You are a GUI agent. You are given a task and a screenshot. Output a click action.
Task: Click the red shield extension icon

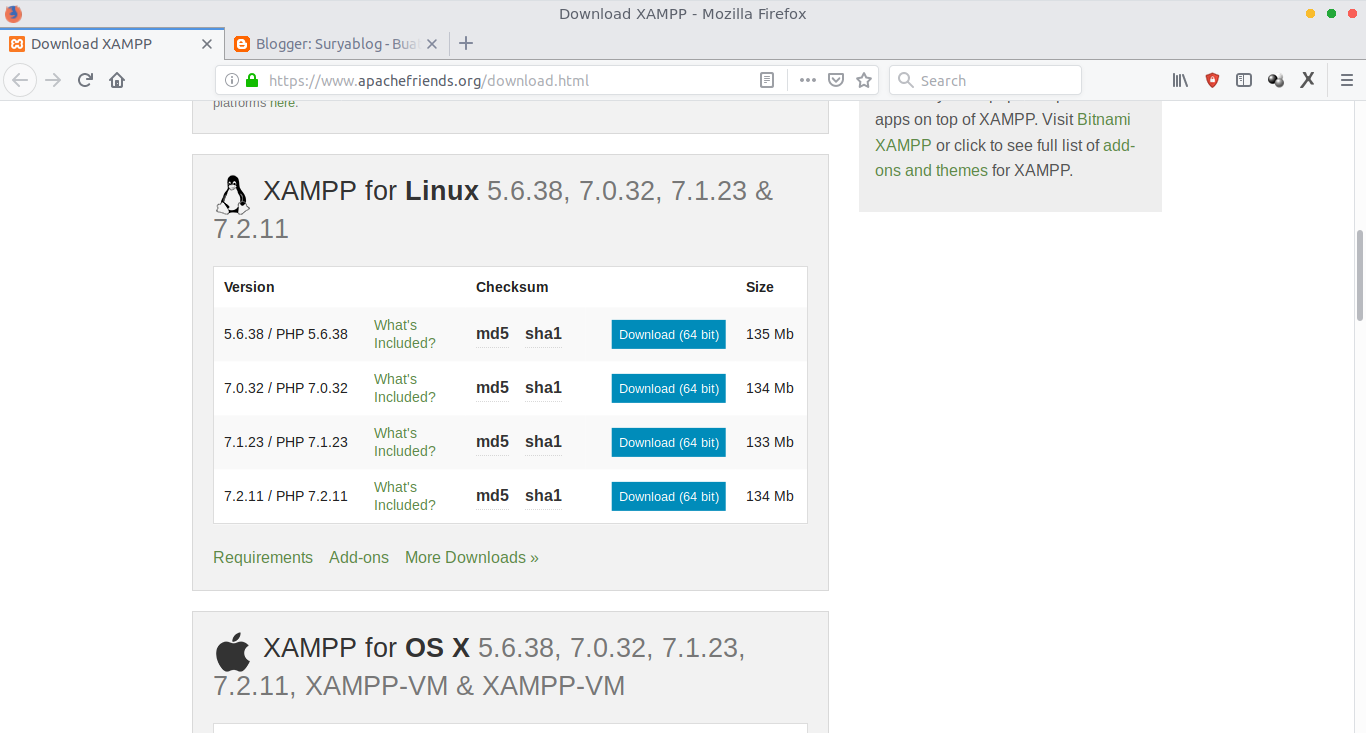[1212, 80]
